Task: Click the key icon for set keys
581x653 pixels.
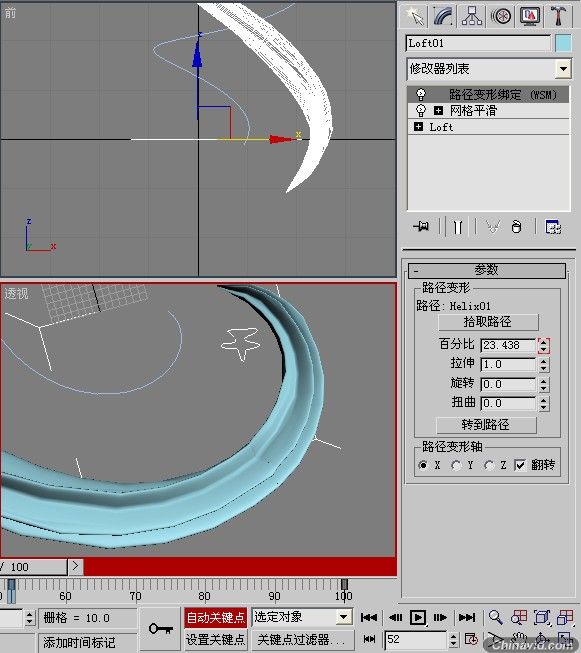Action: pos(161,628)
